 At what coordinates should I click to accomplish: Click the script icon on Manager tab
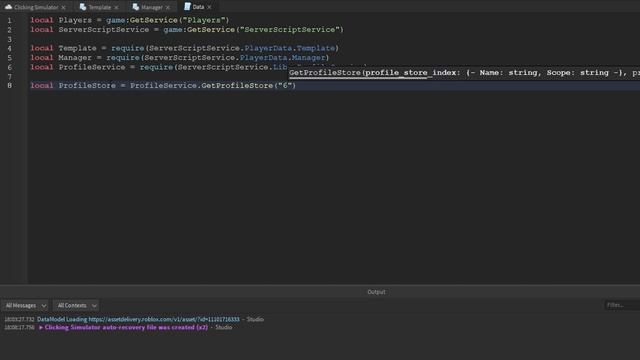pos(136,7)
